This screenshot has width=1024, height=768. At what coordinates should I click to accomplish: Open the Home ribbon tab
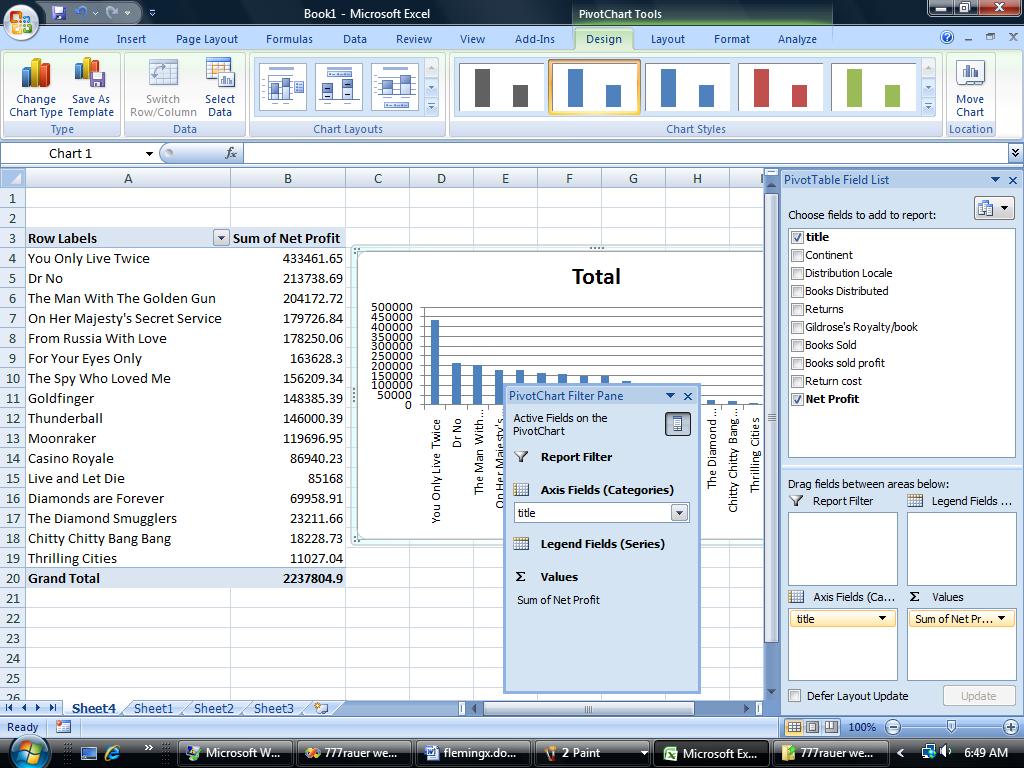coord(74,39)
